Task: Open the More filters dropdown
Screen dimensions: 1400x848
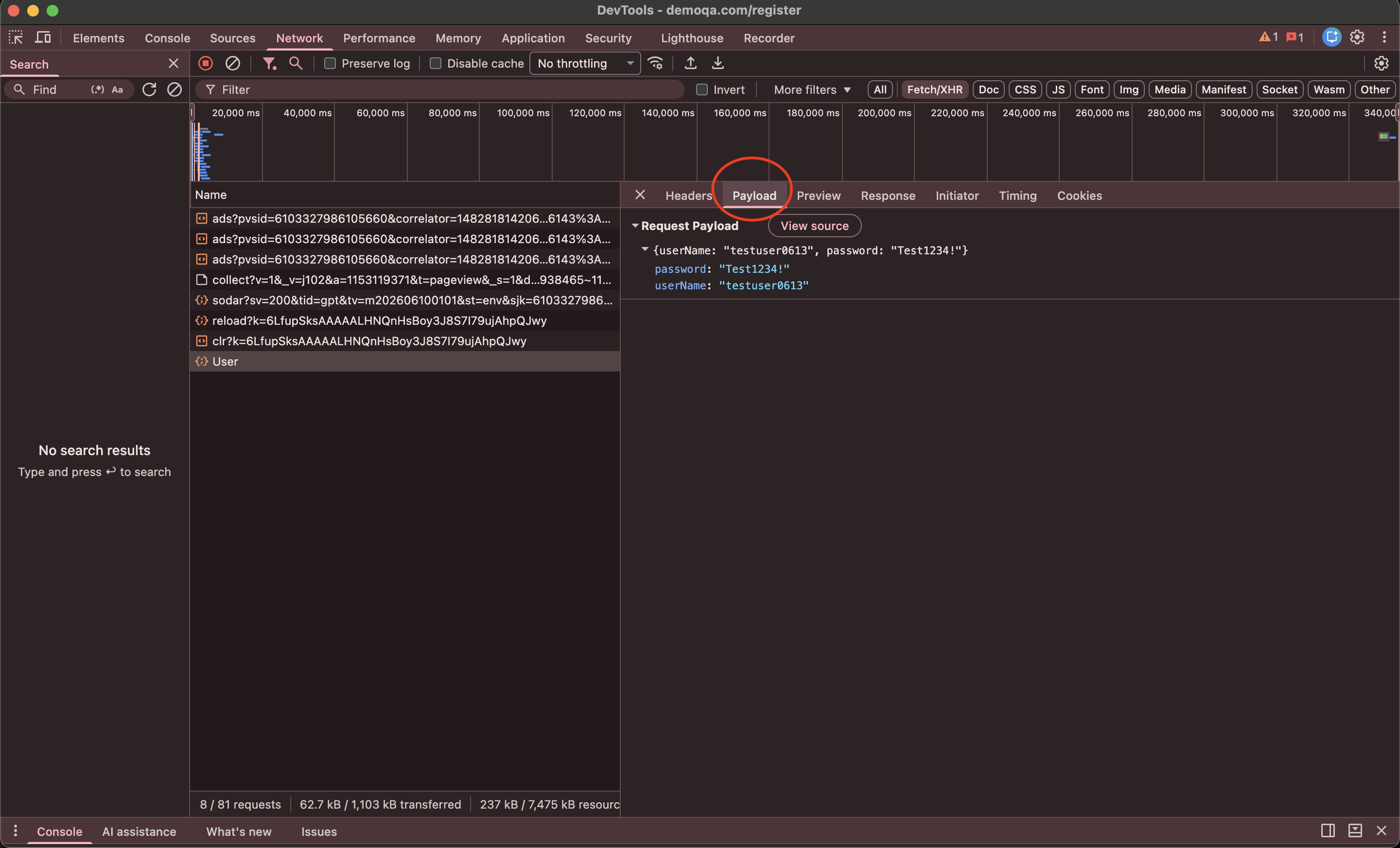Action: [812, 89]
